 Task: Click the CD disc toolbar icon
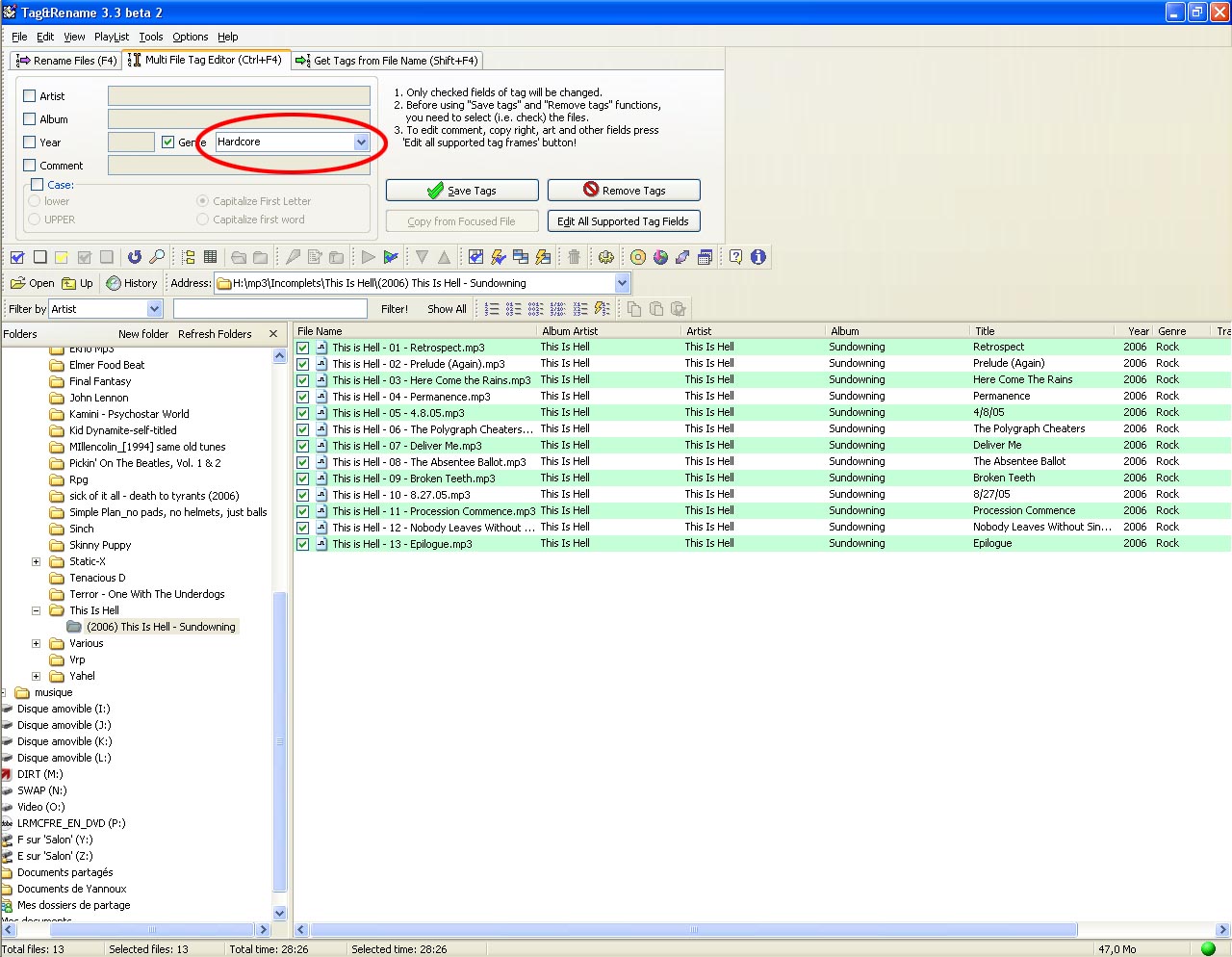point(637,257)
